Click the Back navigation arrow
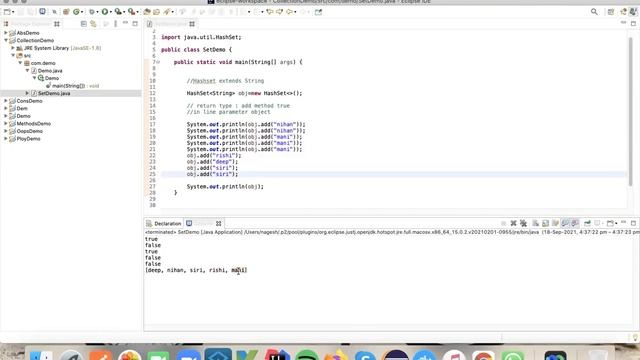The image size is (640, 360). tap(289, 12)
